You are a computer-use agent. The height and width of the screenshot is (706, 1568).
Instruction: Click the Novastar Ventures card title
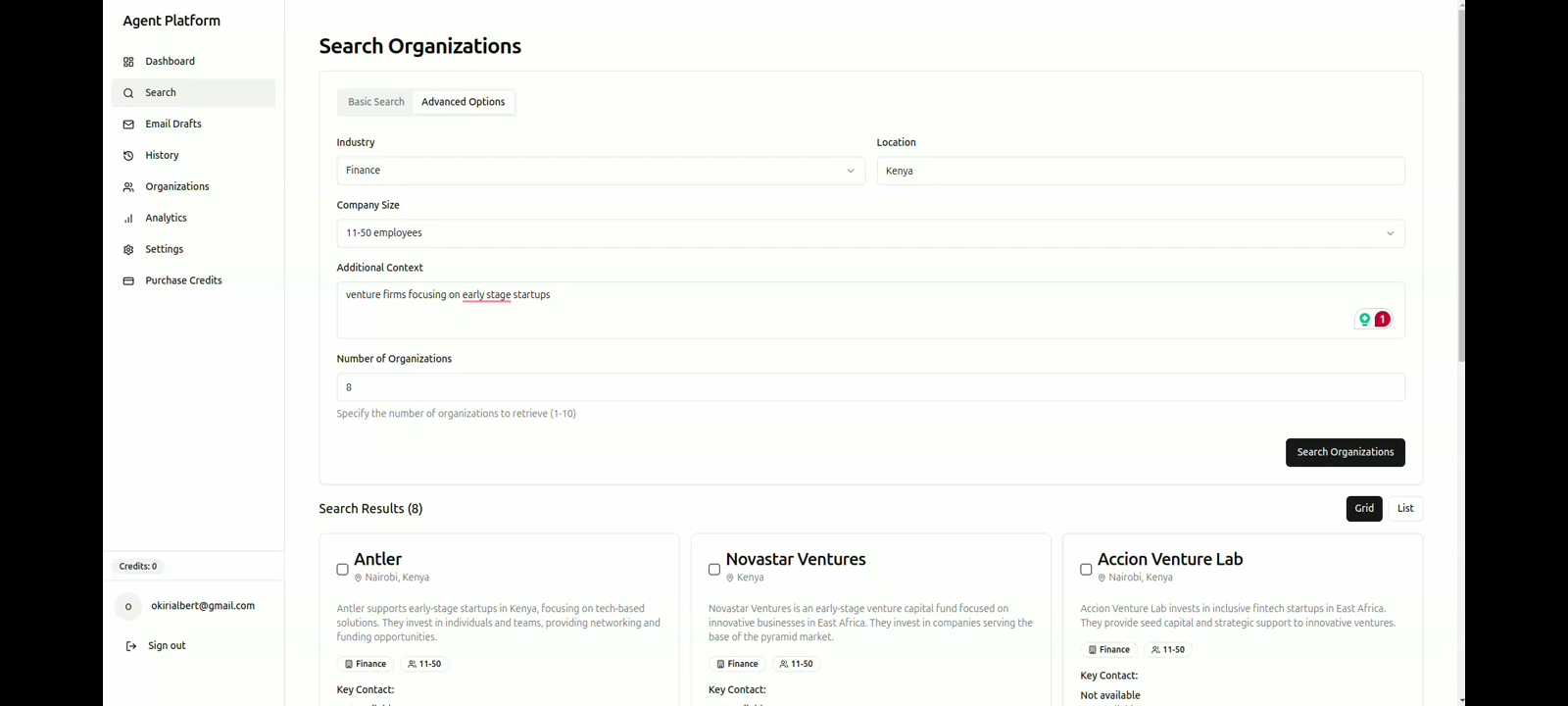[796, 560]
